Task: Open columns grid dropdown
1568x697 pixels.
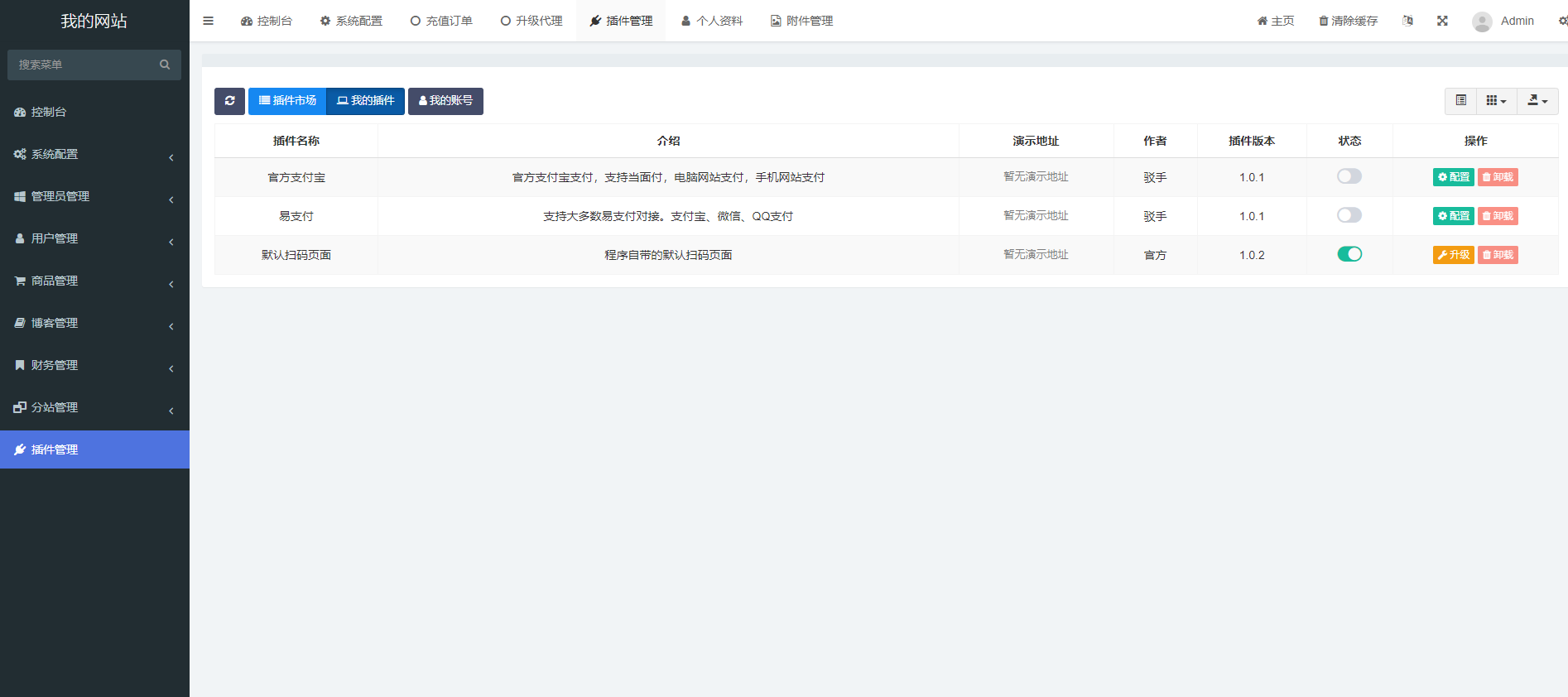Action: (1496, 101)
